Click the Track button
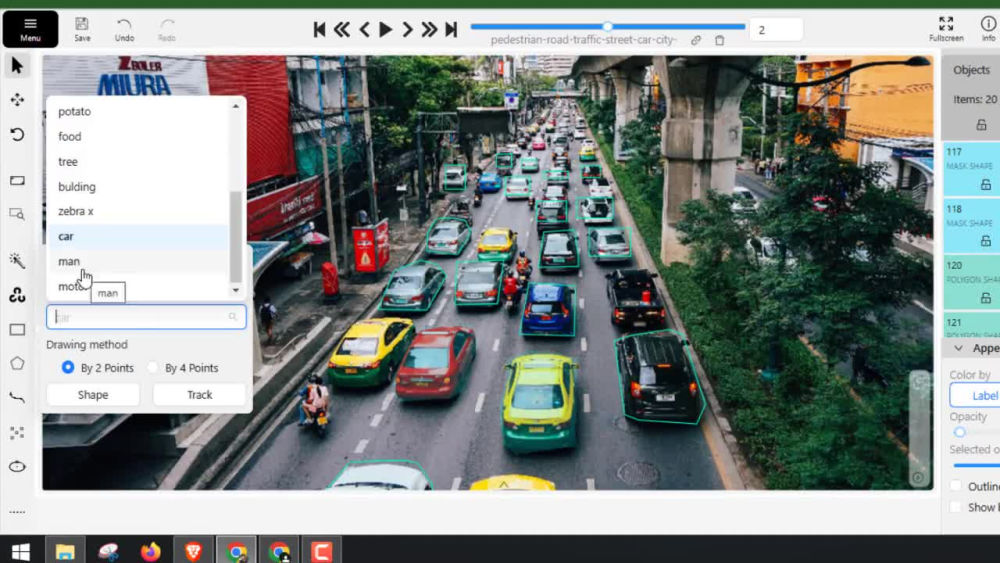The width and height of the screenshot is (1000, 563). pos(200,395)
